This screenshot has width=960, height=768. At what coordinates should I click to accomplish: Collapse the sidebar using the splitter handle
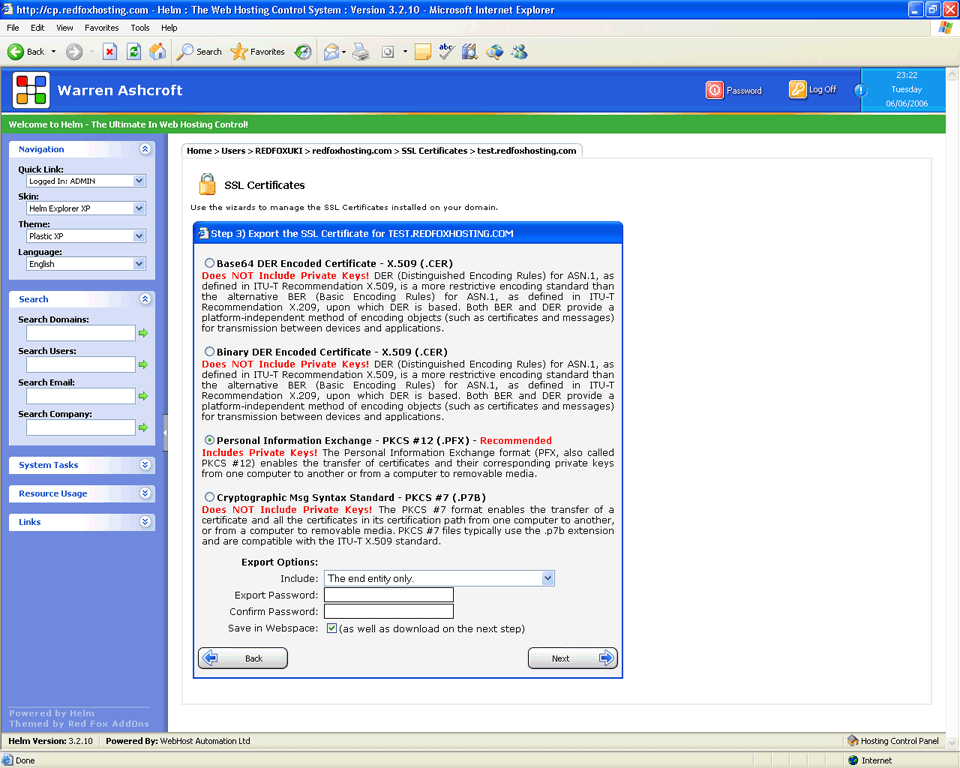point(165,432)
